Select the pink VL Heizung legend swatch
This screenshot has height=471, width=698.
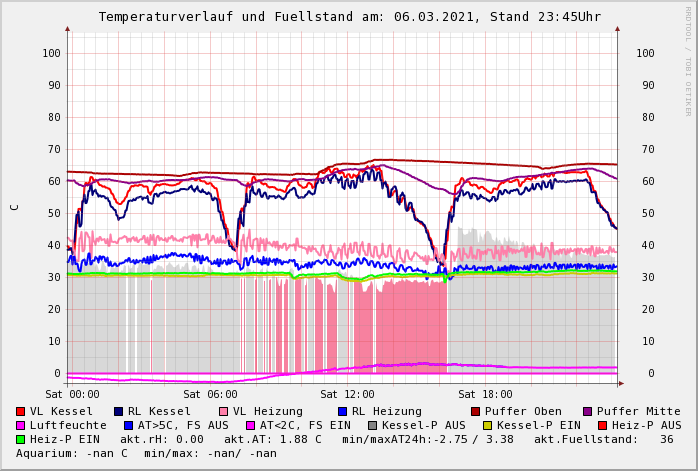(224, 411)
